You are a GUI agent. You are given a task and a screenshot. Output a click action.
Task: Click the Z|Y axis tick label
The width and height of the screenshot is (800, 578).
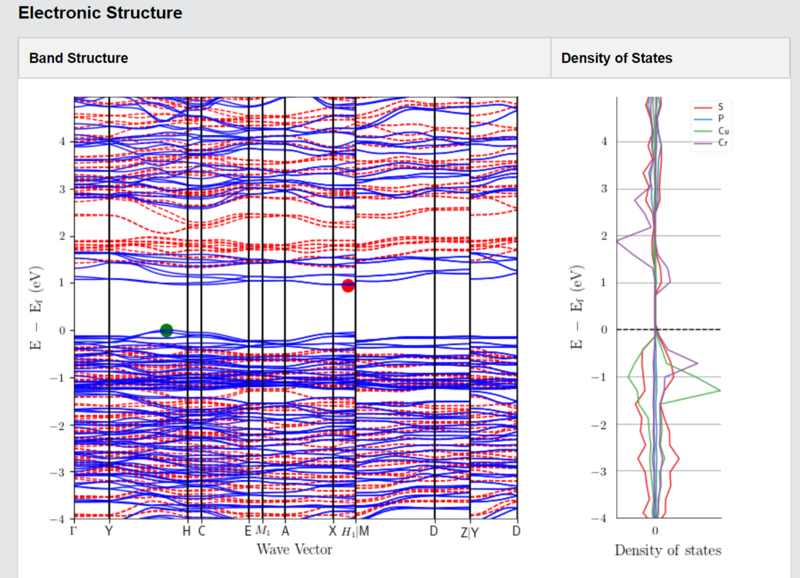coord(470,533)
